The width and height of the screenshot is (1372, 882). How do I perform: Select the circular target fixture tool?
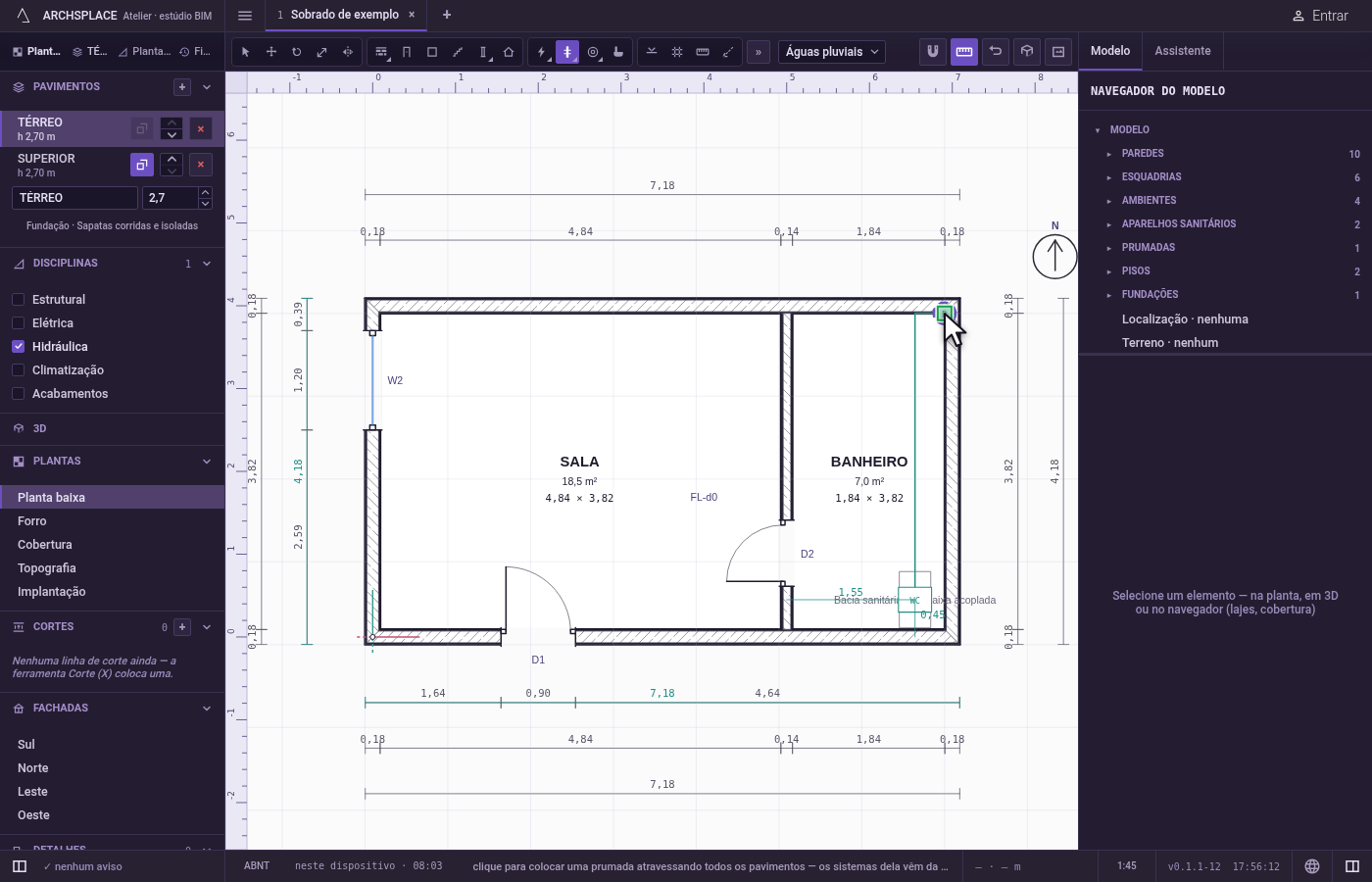(593, 52)
